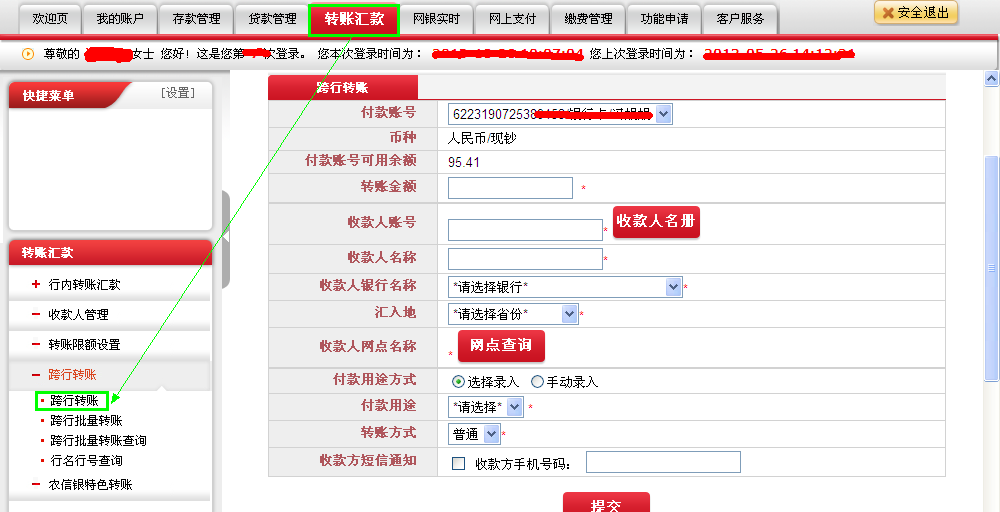Open 付款用途 请选择 dropdown
The width and height of the screenshot is (1000, 512).
[486, 407]
